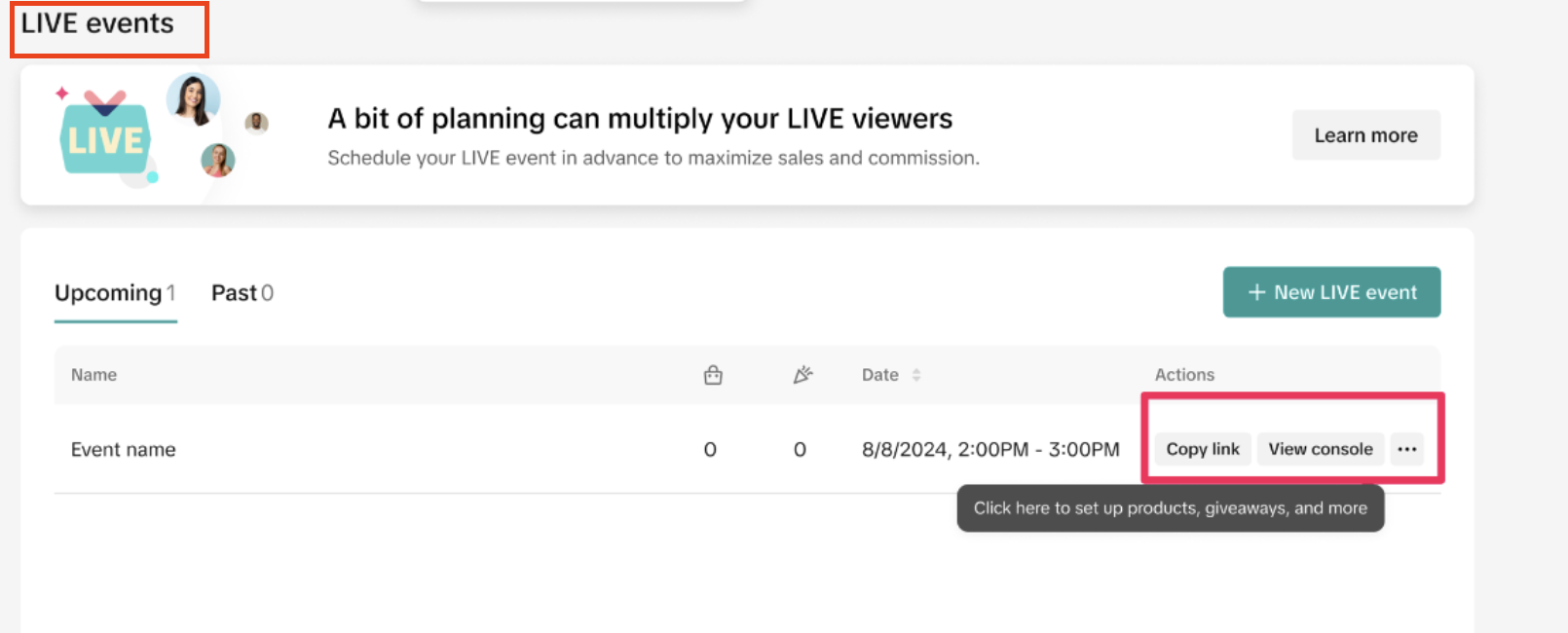Click the Copy link button
This screenshot has width=1568, height=633.
point(1202,449)
